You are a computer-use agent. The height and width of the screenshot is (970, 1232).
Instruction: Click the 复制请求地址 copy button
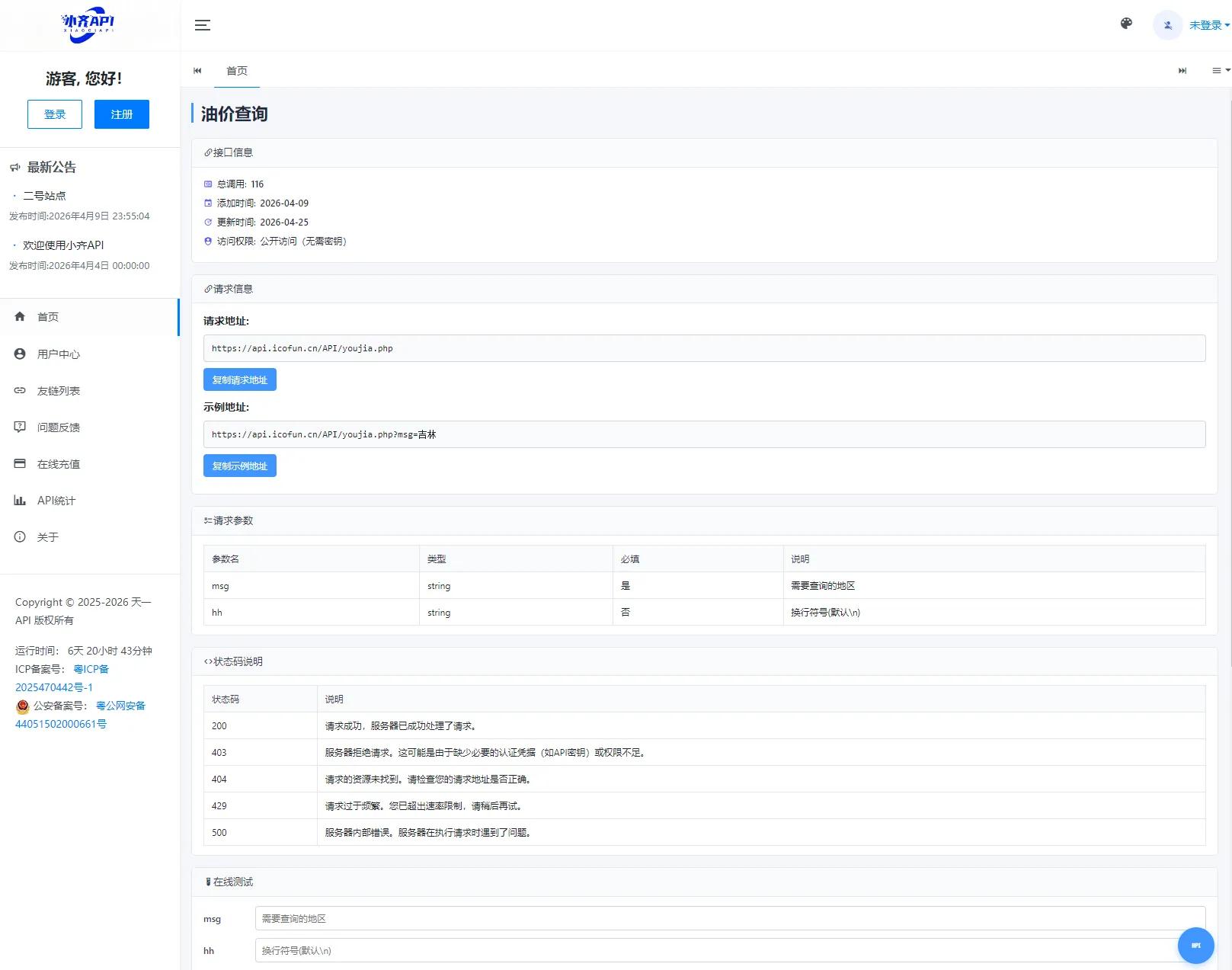pos(239,379)
